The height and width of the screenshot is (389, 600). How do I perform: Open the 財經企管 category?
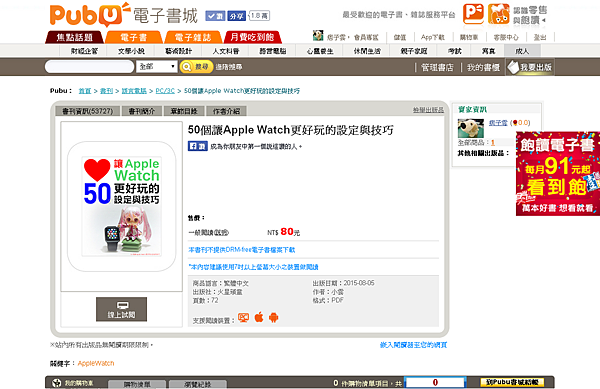tap(84, 51)
